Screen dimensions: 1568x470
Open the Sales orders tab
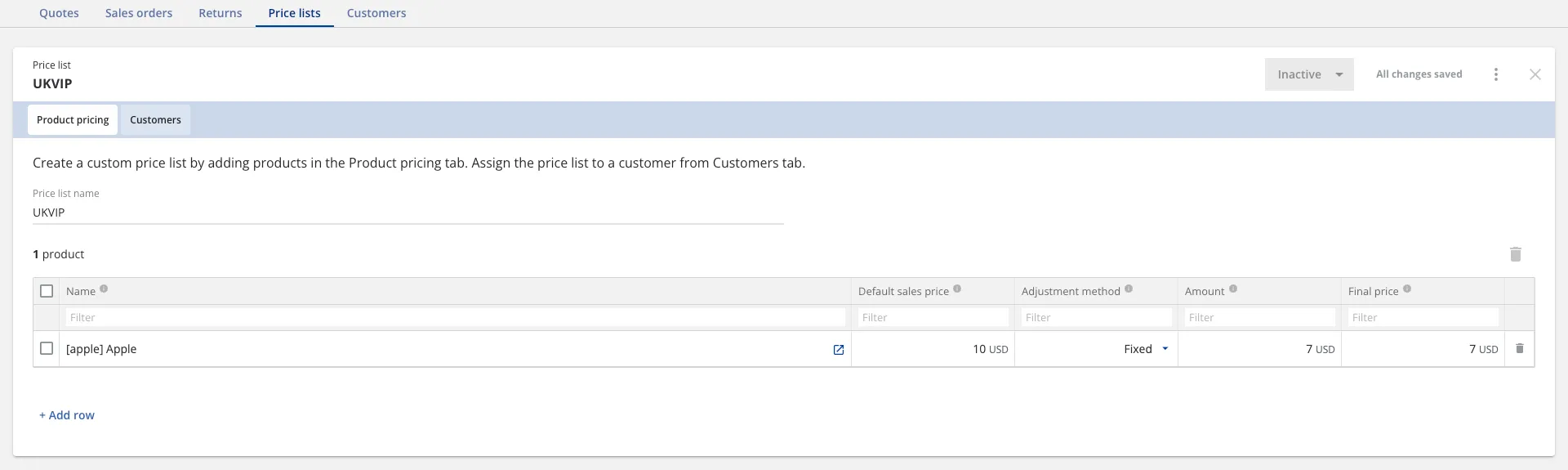[139, 13]
